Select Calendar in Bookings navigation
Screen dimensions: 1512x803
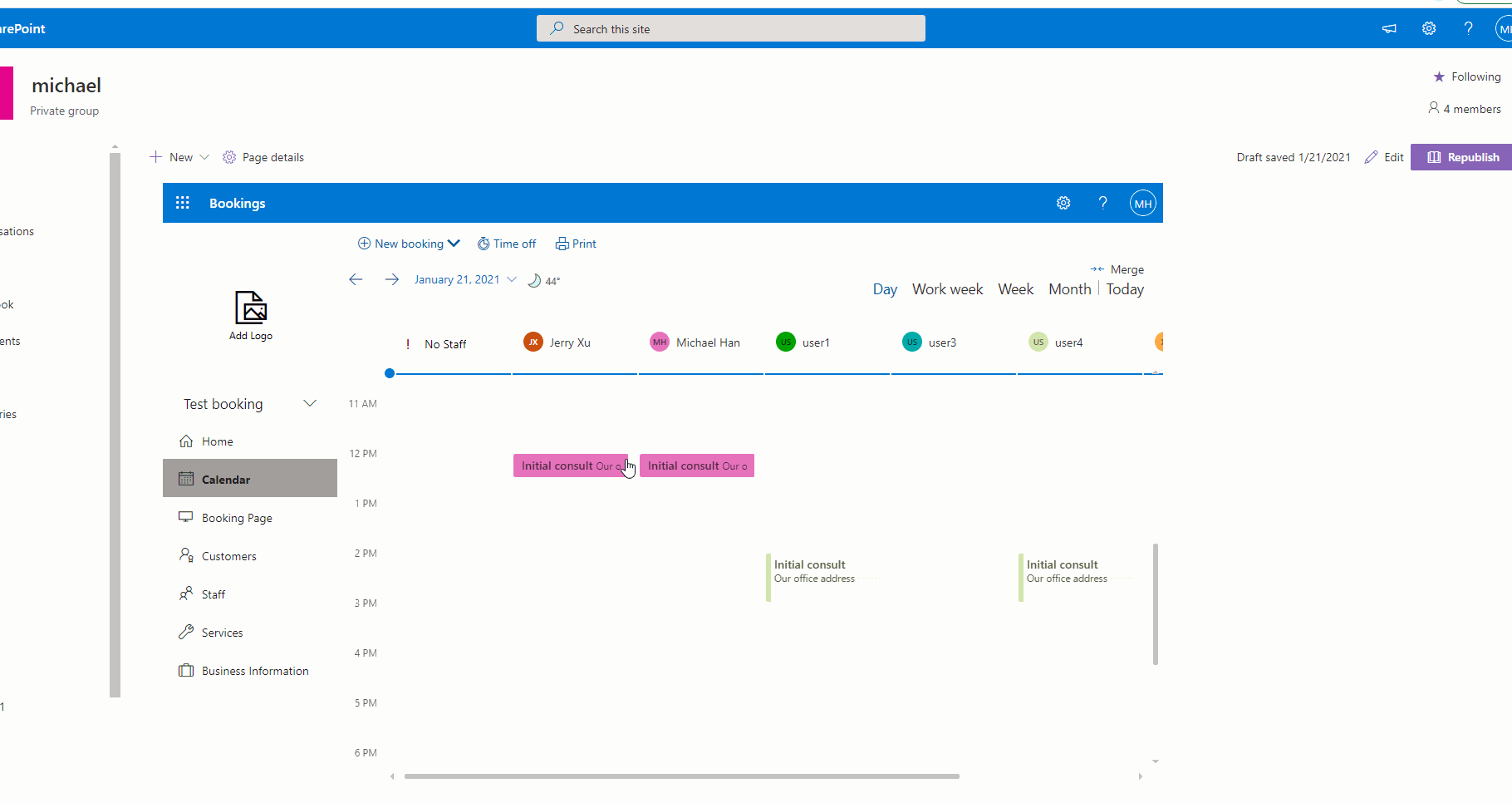pos(250,479)
